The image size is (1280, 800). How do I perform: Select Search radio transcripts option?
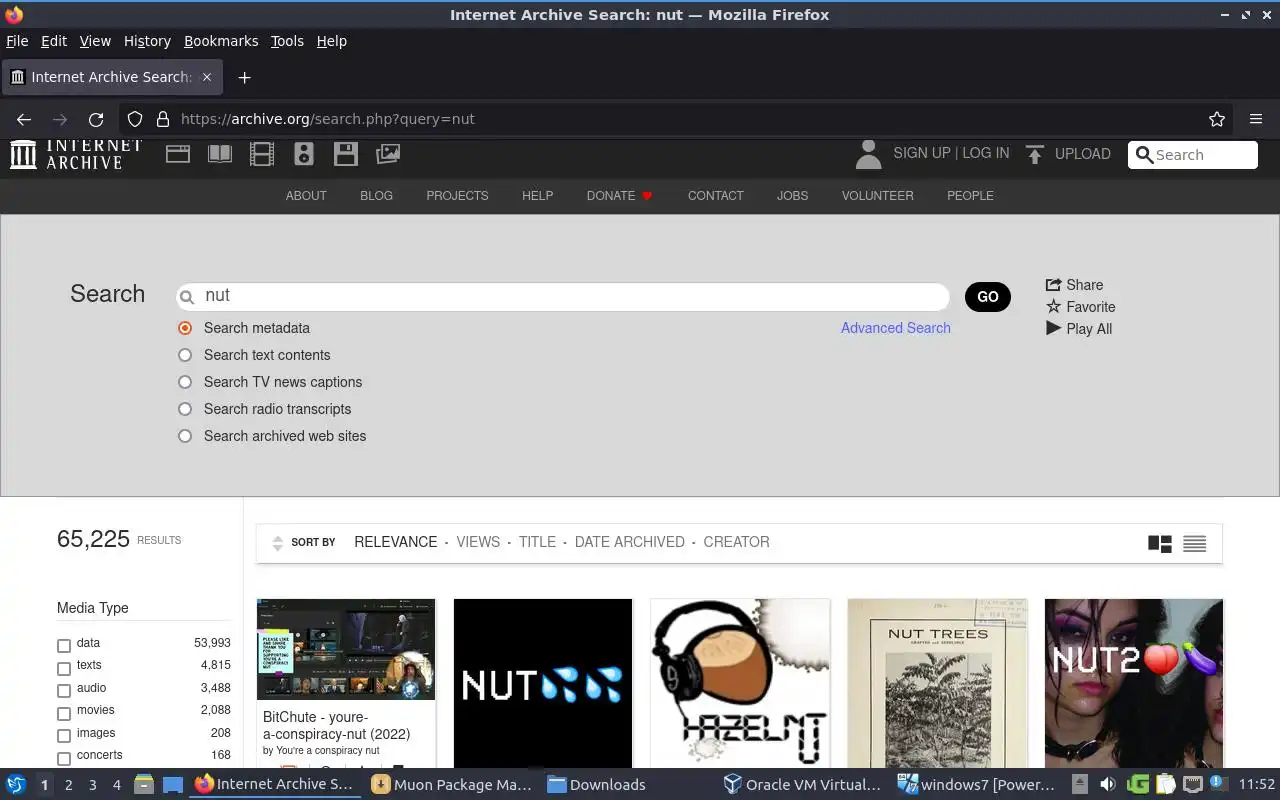tap(185, 409)
